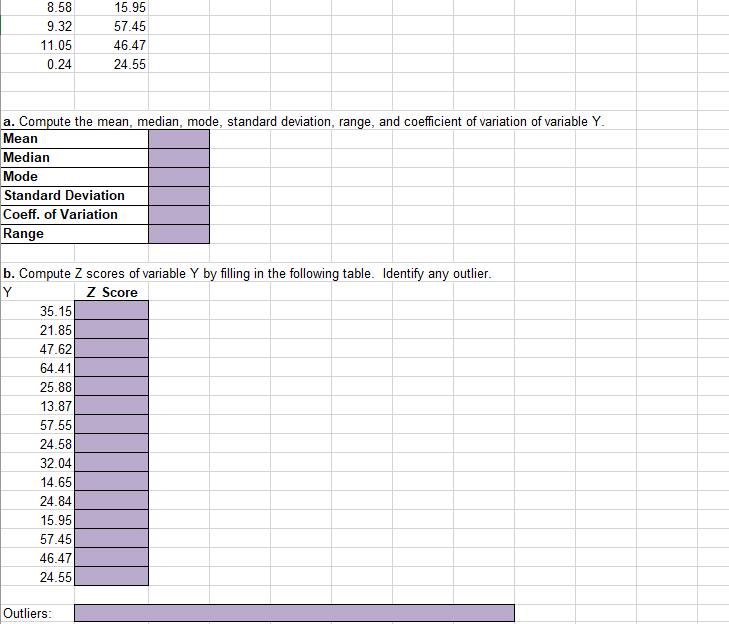
Task: Click the 'Mode' label cell
Action: coord(74,177)
